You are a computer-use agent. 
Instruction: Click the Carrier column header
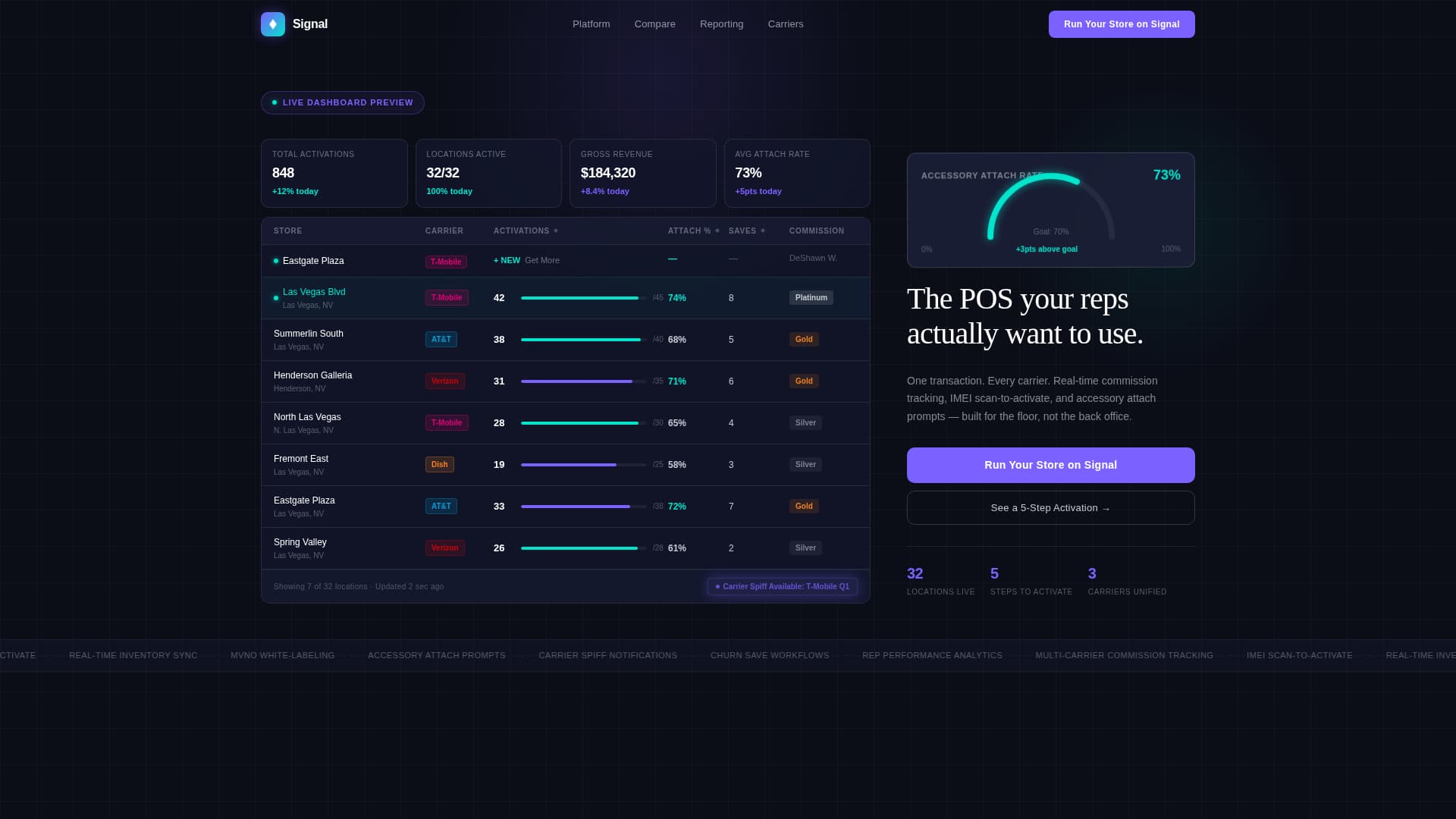(x=444, y=231)
